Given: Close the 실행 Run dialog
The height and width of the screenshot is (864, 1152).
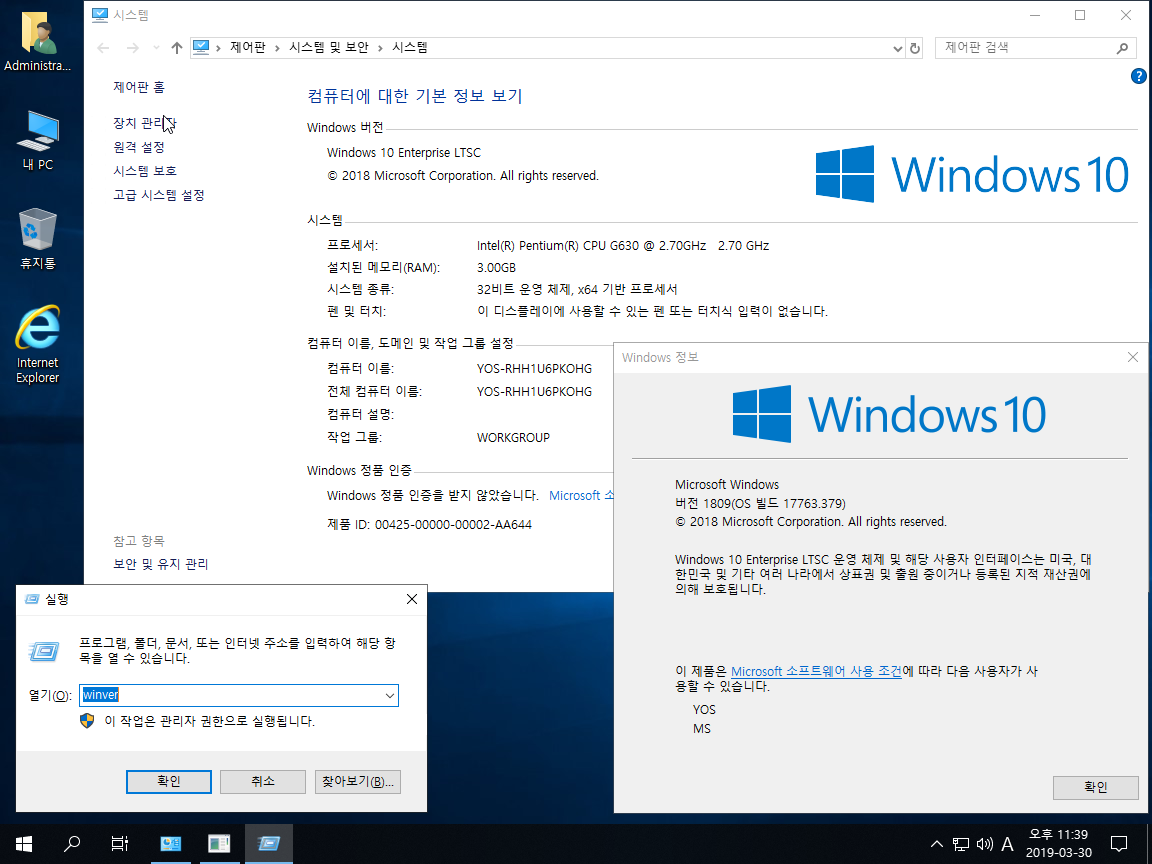Looking at the screenshot, I should click(412, 600).
